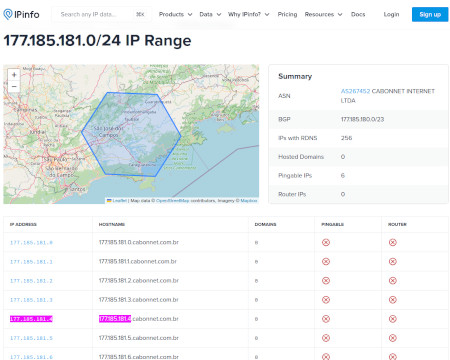Click the domains count for 177.185.181.0
This screenshot has height=360, width=450.
point(256,243)
